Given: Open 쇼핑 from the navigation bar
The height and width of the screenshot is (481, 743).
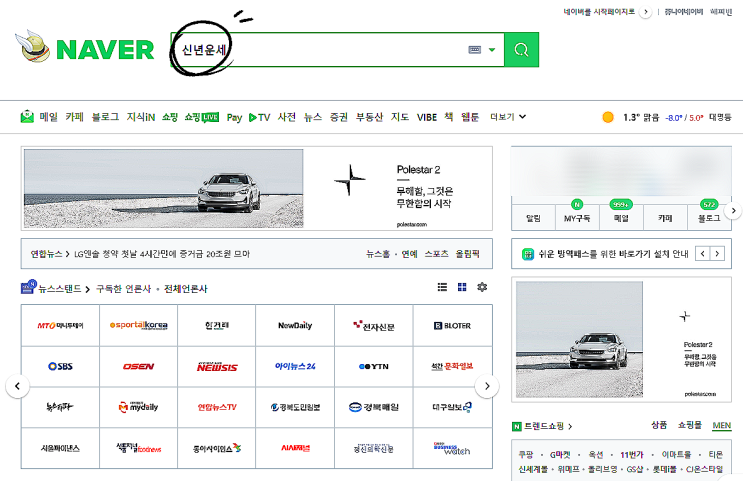Looking at the screenshot, I should coord(170,117).
